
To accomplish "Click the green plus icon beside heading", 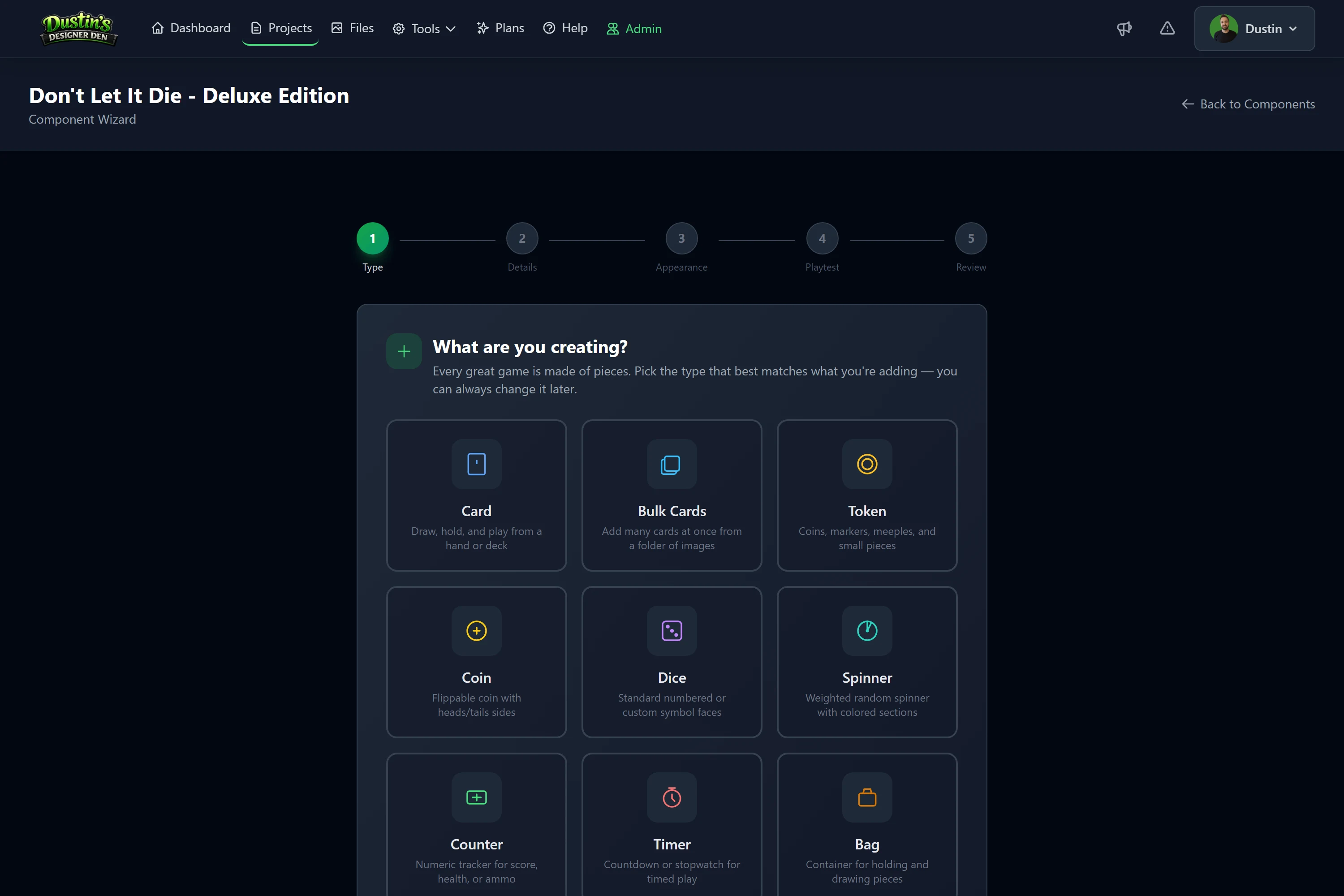I will coord(404,351).
